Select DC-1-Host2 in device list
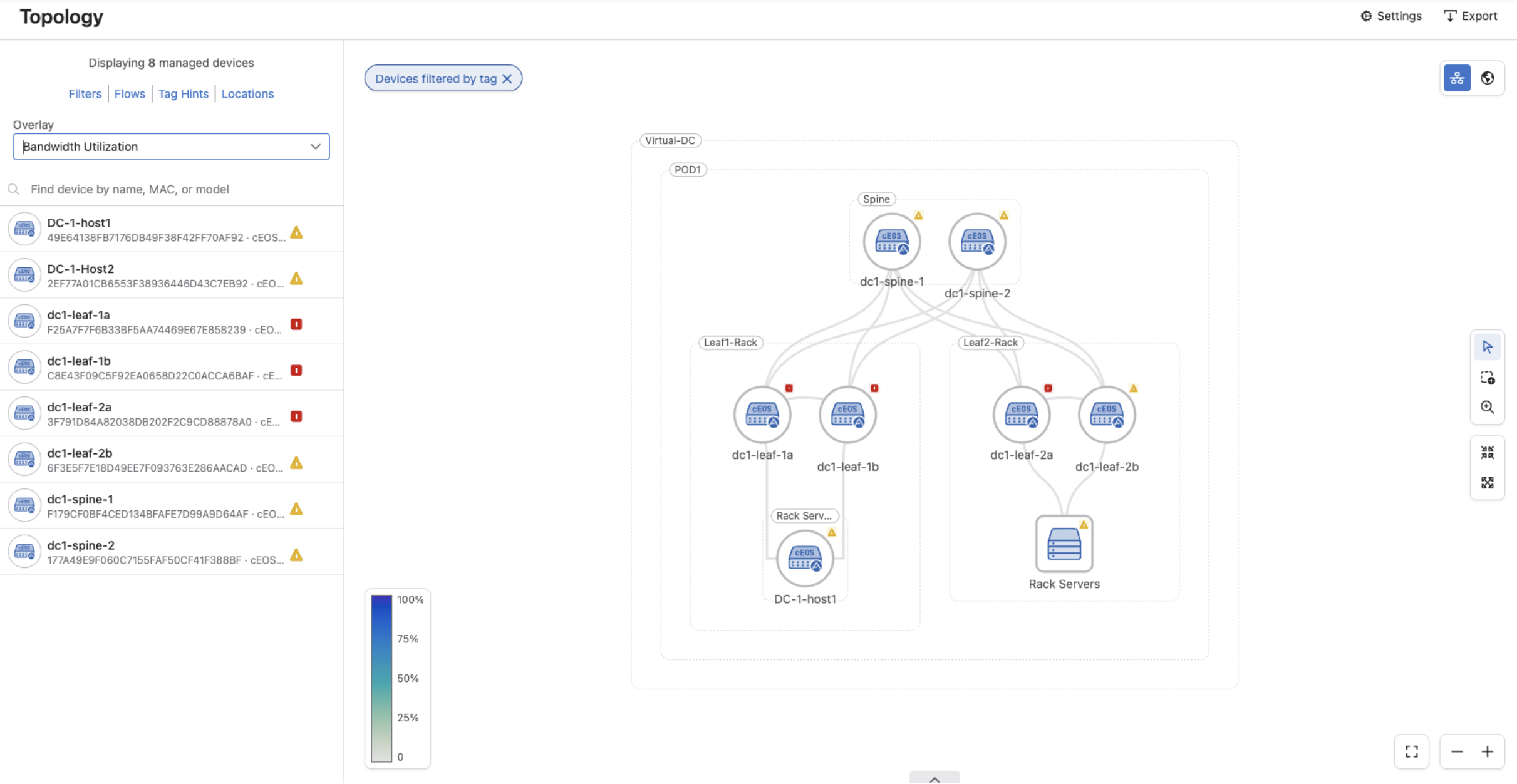1517x784 pixels. [171, 276]
